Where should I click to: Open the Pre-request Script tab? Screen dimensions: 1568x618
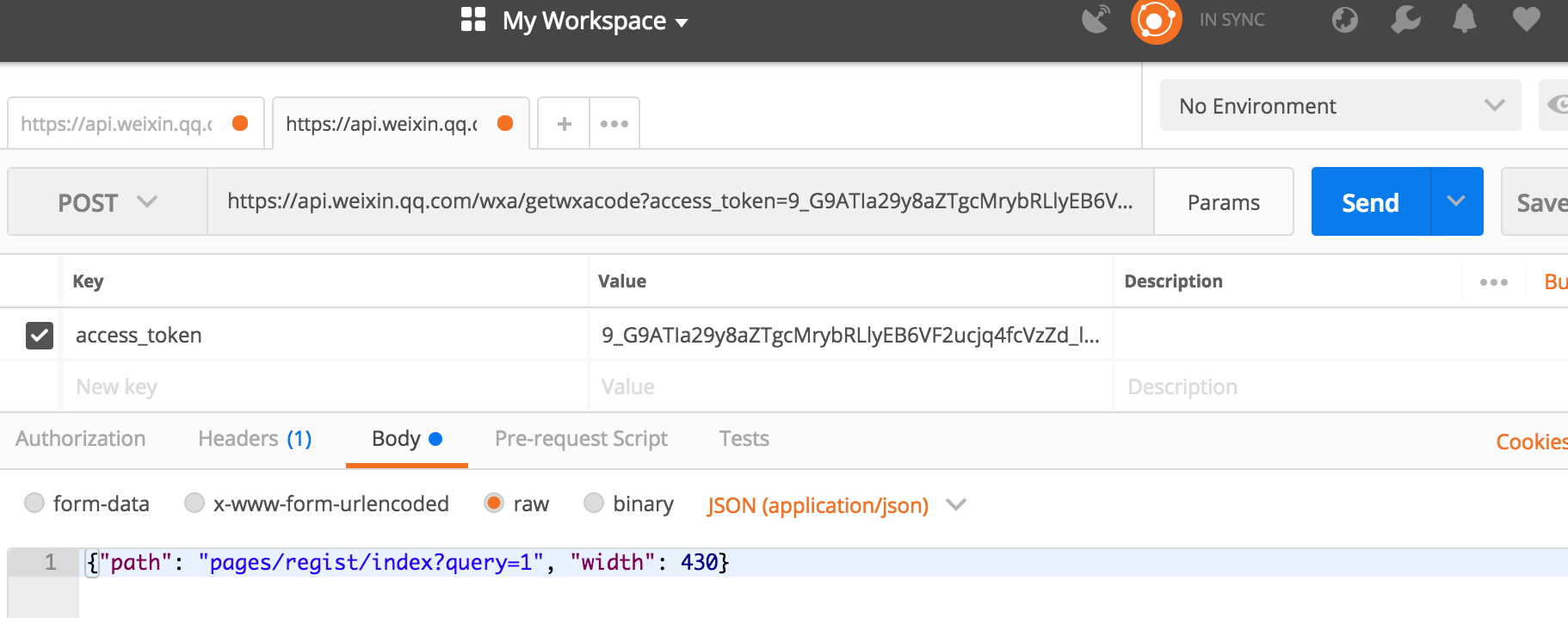[x=581, y=439]
